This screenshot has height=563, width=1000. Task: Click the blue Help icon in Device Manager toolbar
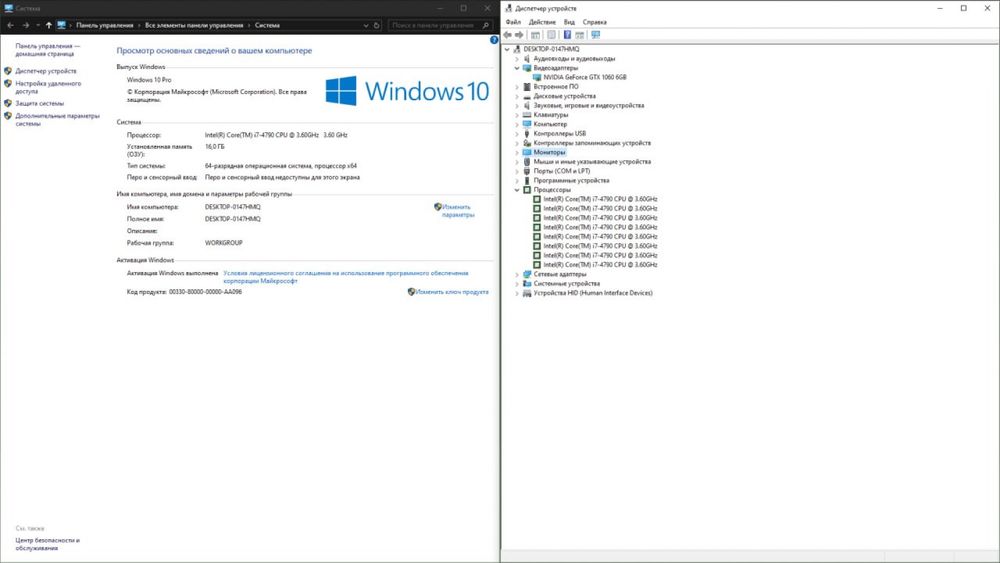pyautogui.click(x=567, y=35)
